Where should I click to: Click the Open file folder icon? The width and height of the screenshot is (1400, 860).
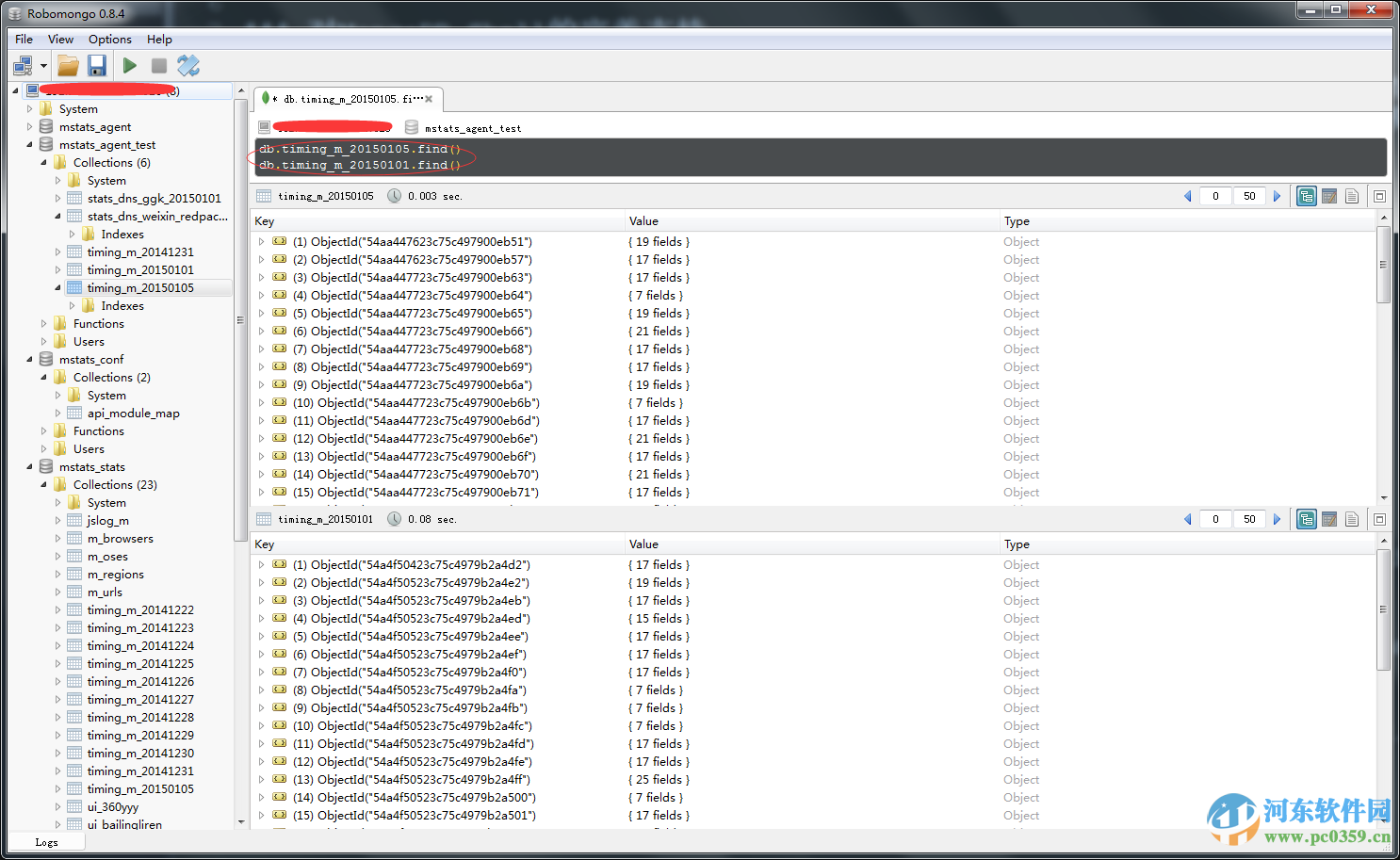point(68,66)
